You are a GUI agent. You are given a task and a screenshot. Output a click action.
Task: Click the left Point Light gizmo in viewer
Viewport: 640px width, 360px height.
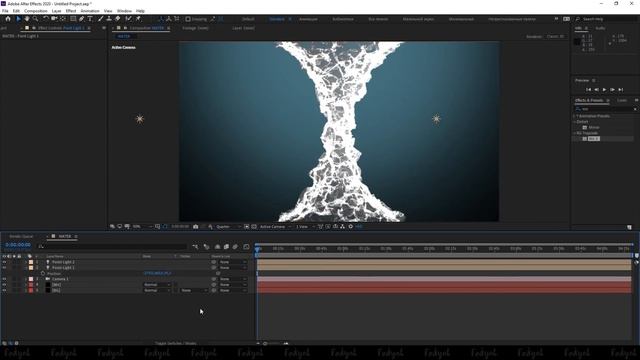(140, 119)
